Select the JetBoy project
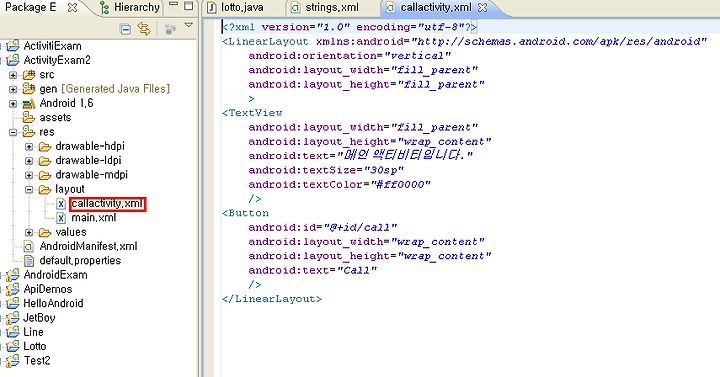The height and width of the screenshot is (377, 720). (39, 318)
